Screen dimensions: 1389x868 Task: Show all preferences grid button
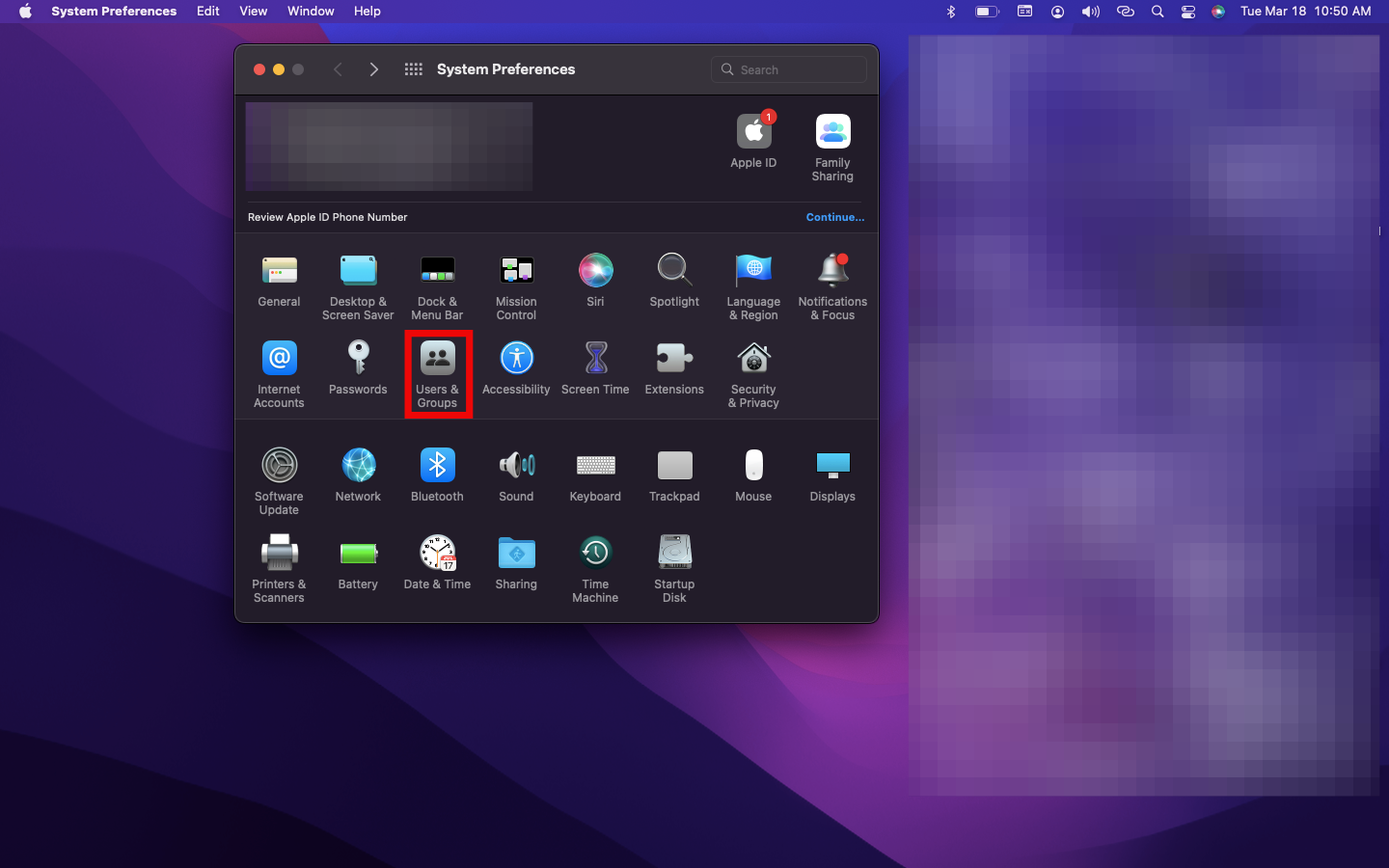click(x=414, y=69)
